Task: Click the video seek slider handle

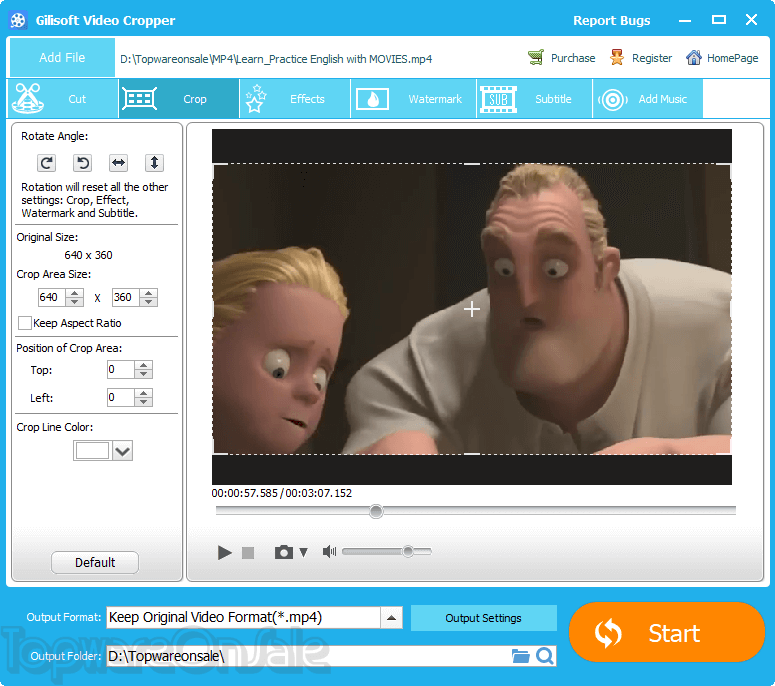Action: coord(376,511)
